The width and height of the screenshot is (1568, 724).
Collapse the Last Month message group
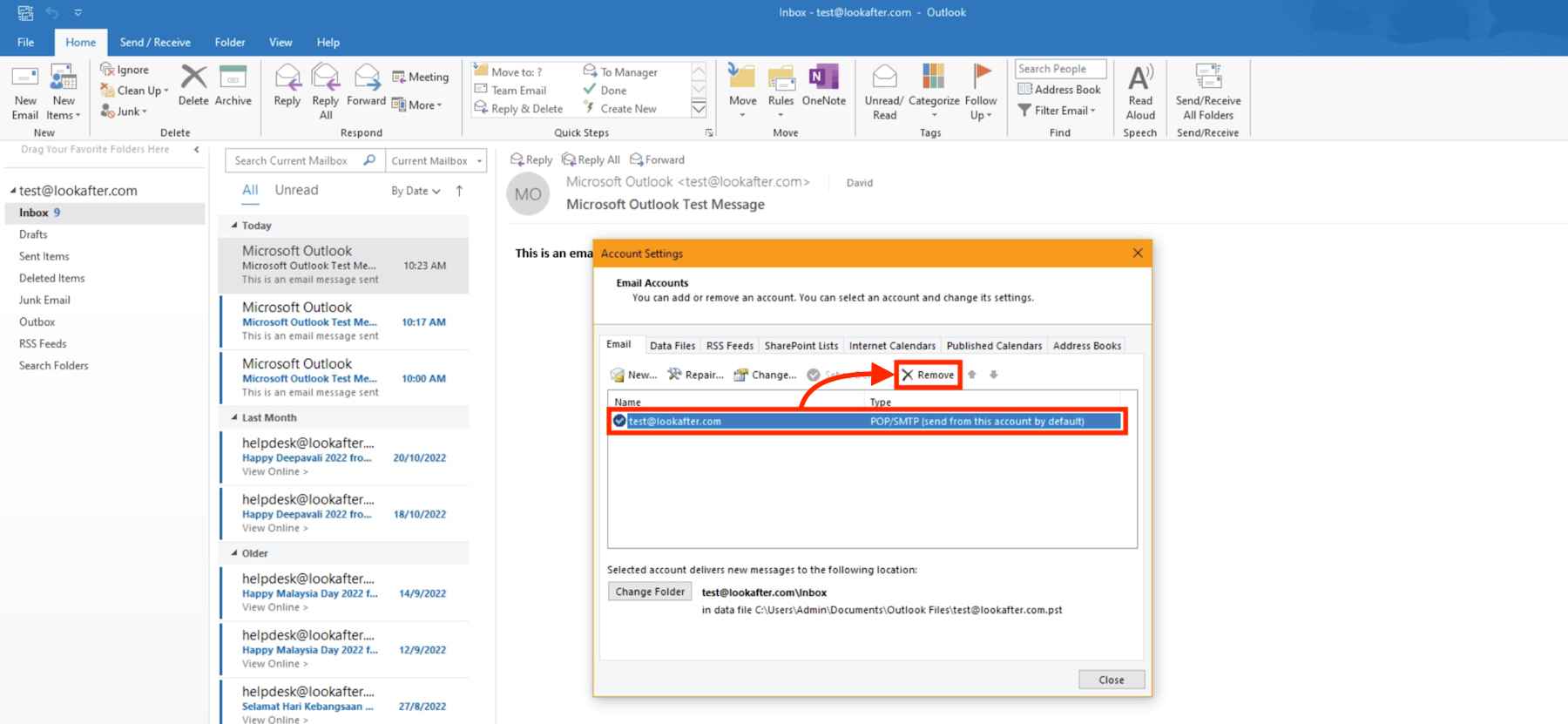coord(234,417)
